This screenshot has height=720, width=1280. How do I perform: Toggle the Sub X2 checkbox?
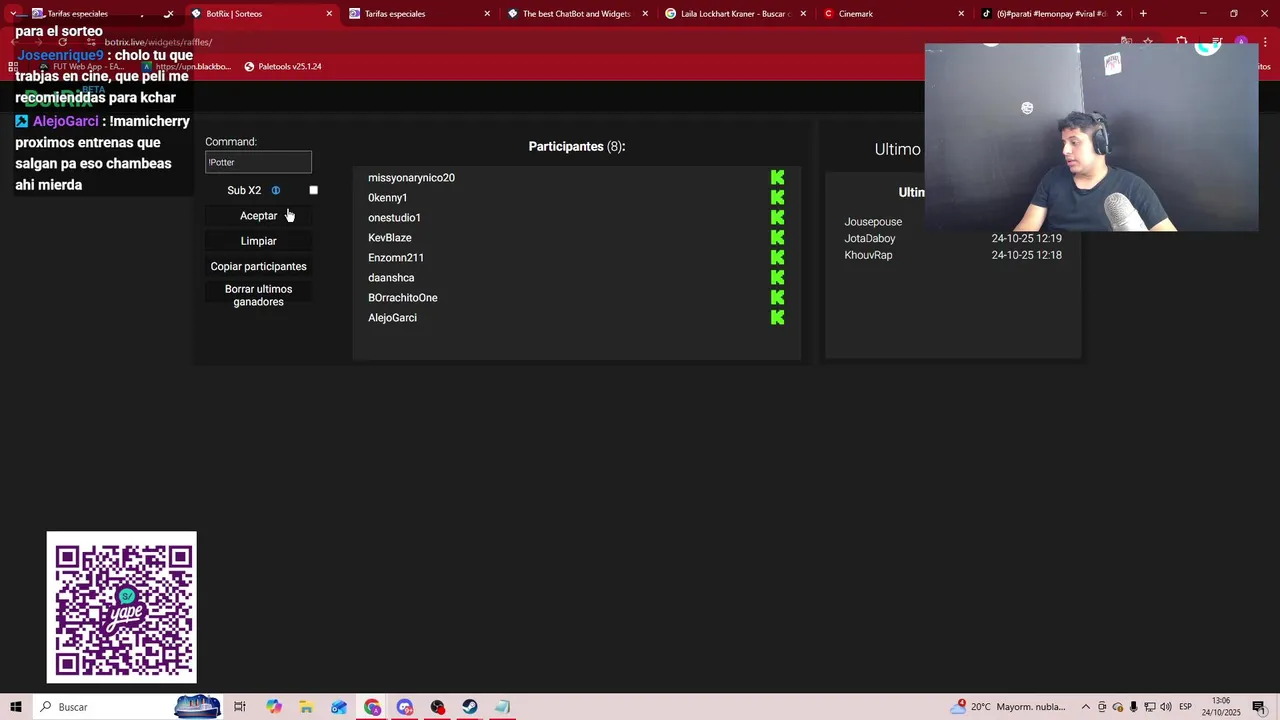point(313,190)
